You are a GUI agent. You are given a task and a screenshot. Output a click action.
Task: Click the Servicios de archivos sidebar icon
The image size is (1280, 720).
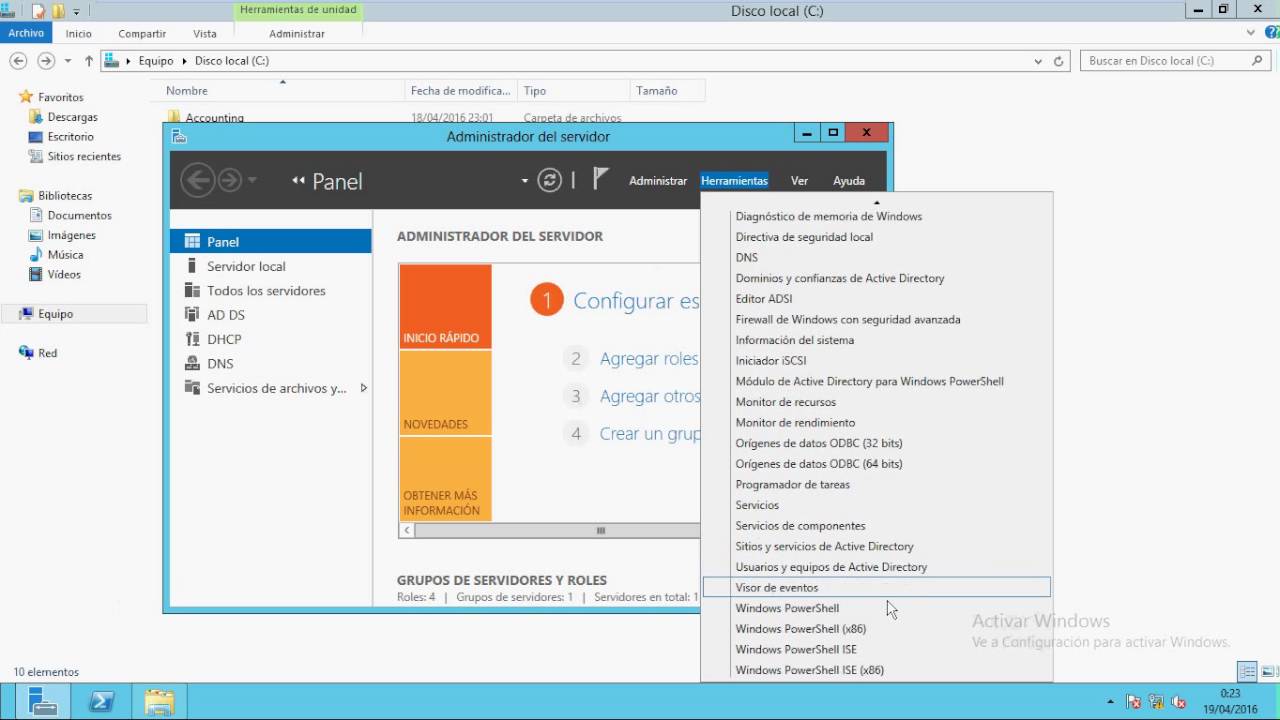coord(192,388)
